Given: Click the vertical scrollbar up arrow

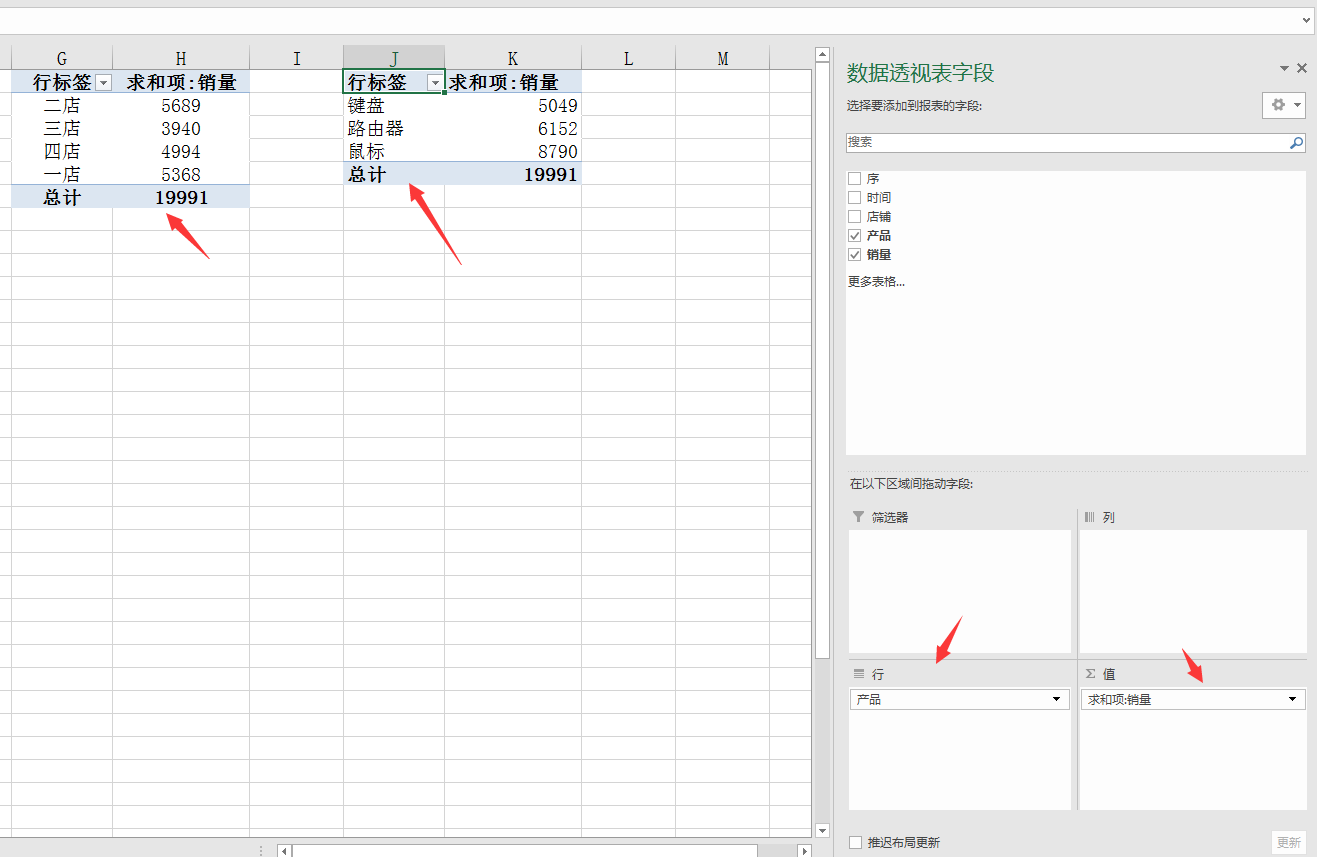Looking at the screenshot, I should 822,54.
